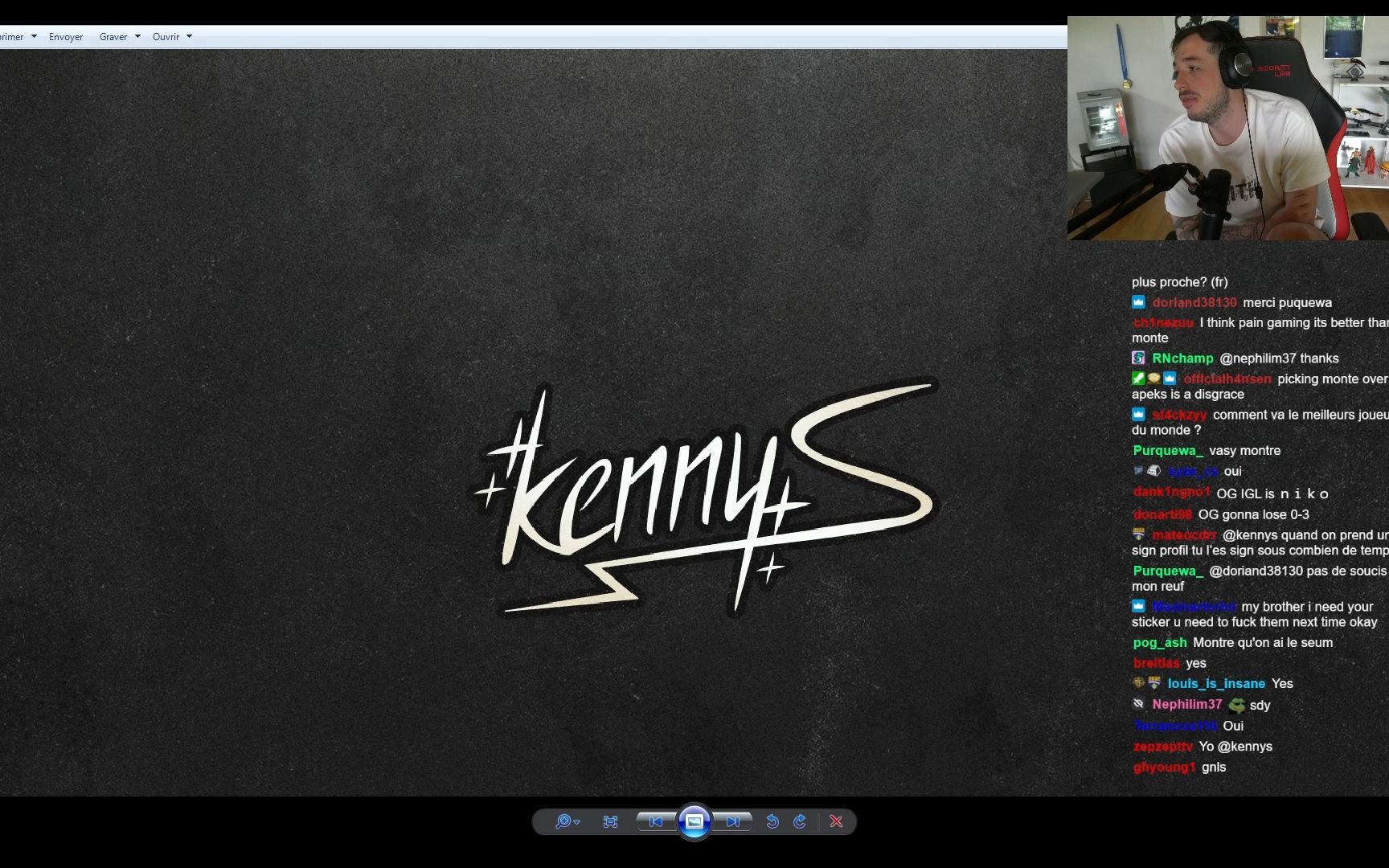
Task: Rotate the image counterclockwise
Action: coord(772,821)
